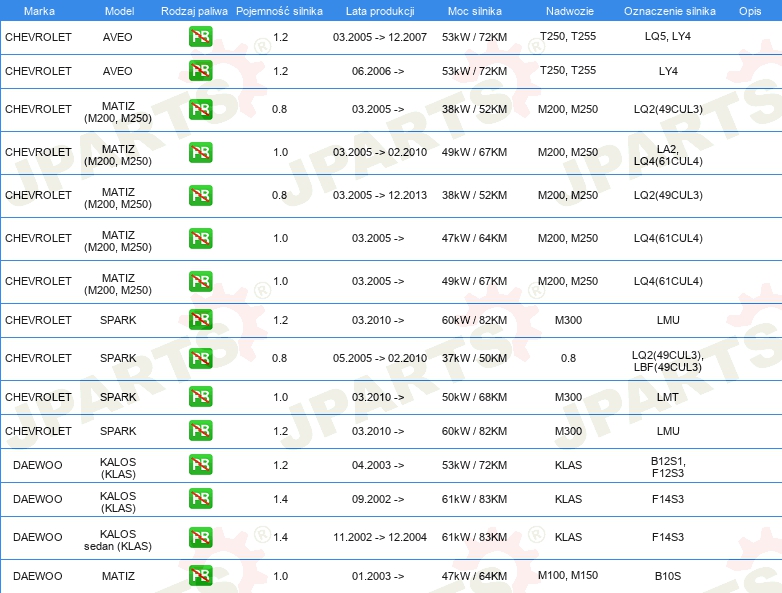Select capacity "1.4" in KALOS sedan row
Screen dimensions: 782x593
(280, 537)
